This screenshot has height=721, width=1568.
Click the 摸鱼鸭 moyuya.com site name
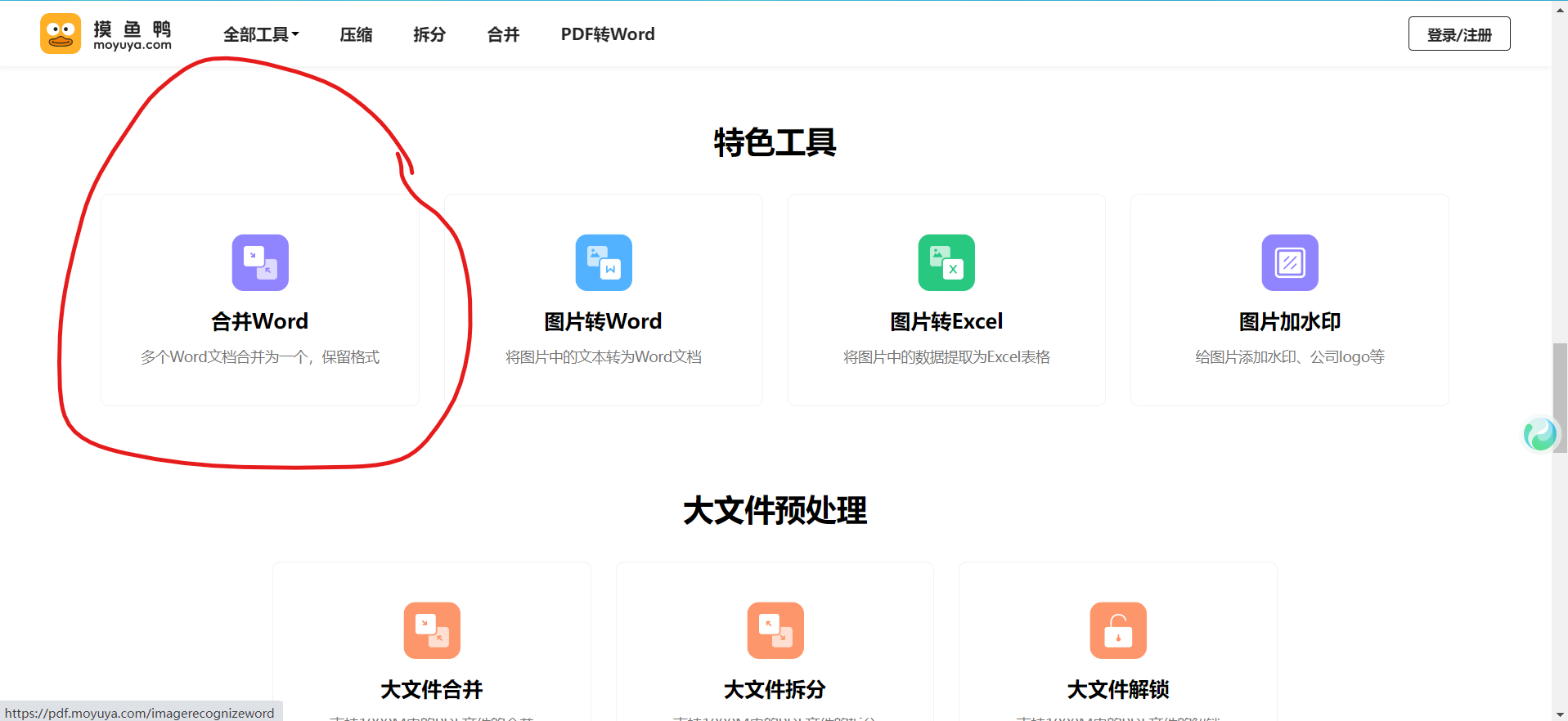133,35
